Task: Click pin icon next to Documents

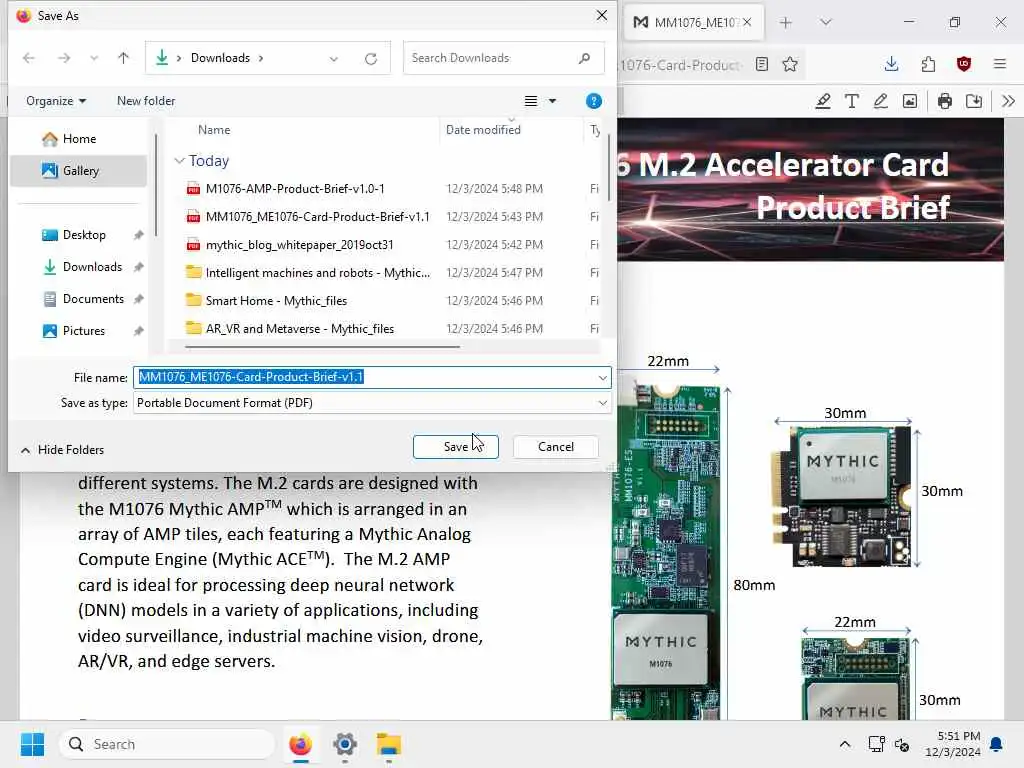Action: tap(138, 299)
